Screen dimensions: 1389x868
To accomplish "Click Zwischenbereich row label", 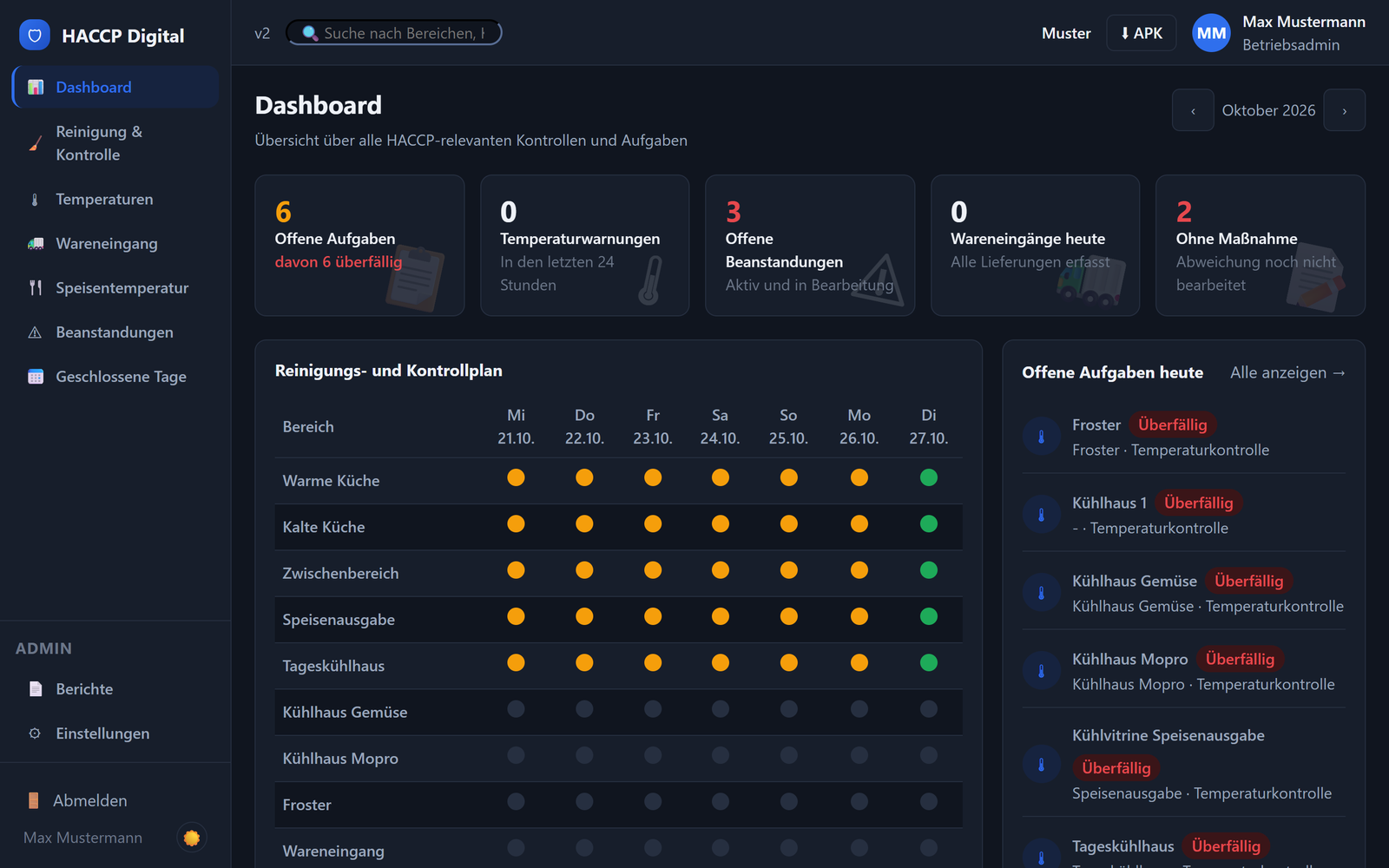I will [x=340, y=573].
